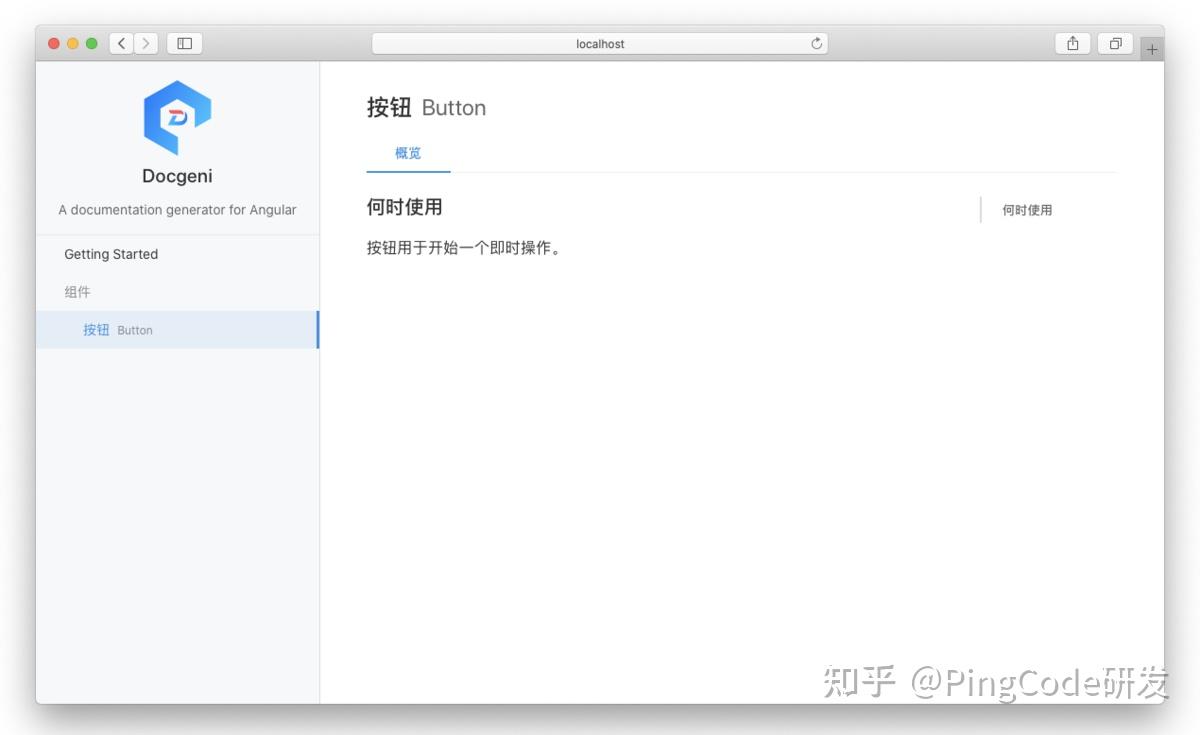Toggle the Safari sidebar icon
This screenshot has width=1200, height=735.
coord(184,43)
